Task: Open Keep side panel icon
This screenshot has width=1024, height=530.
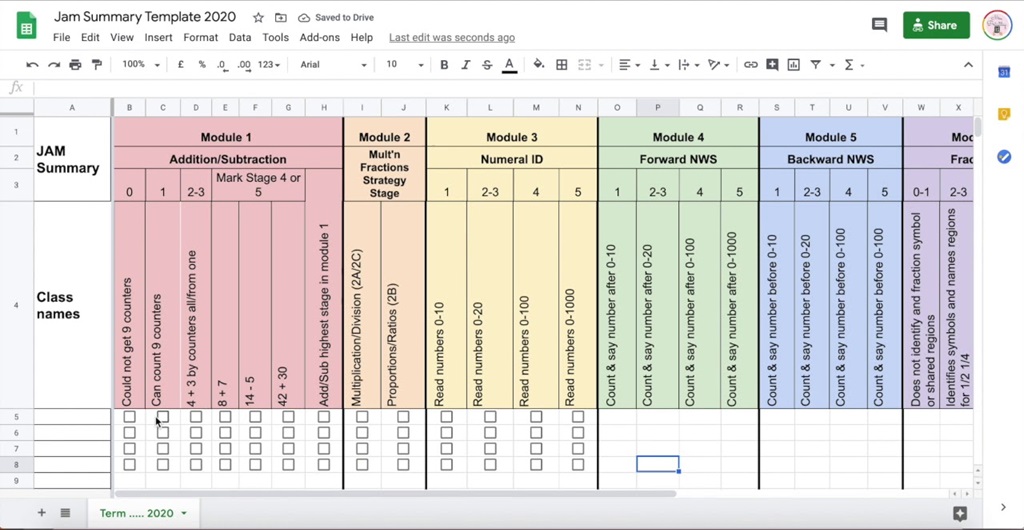Action: pos(1004,114)
